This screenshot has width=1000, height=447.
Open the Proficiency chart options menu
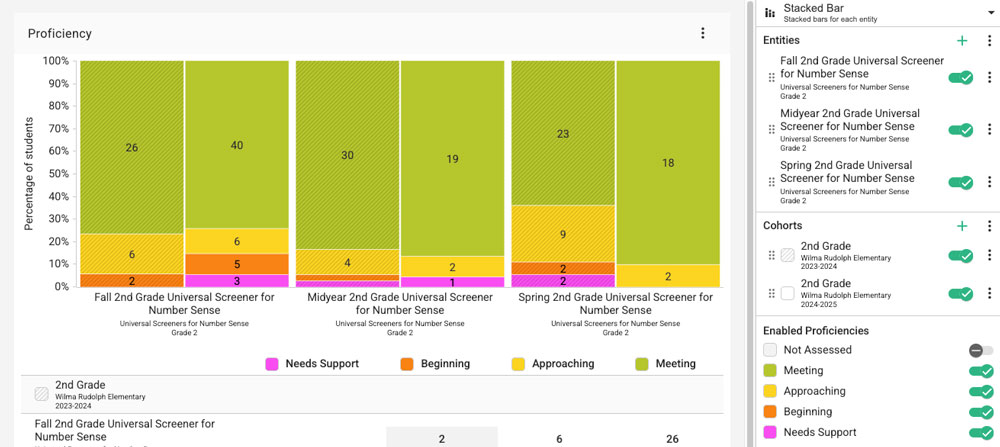click(703, 33)
